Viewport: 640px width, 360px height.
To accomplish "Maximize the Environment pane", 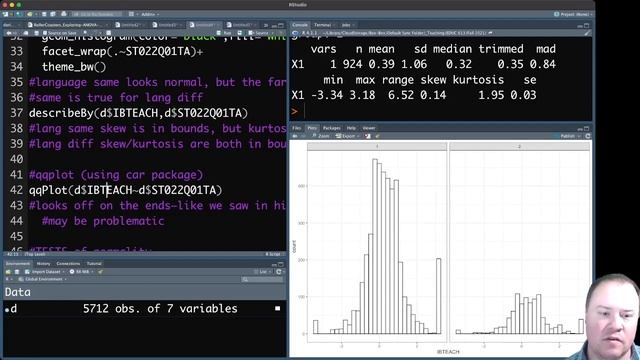I will click(x=280, y=264).
